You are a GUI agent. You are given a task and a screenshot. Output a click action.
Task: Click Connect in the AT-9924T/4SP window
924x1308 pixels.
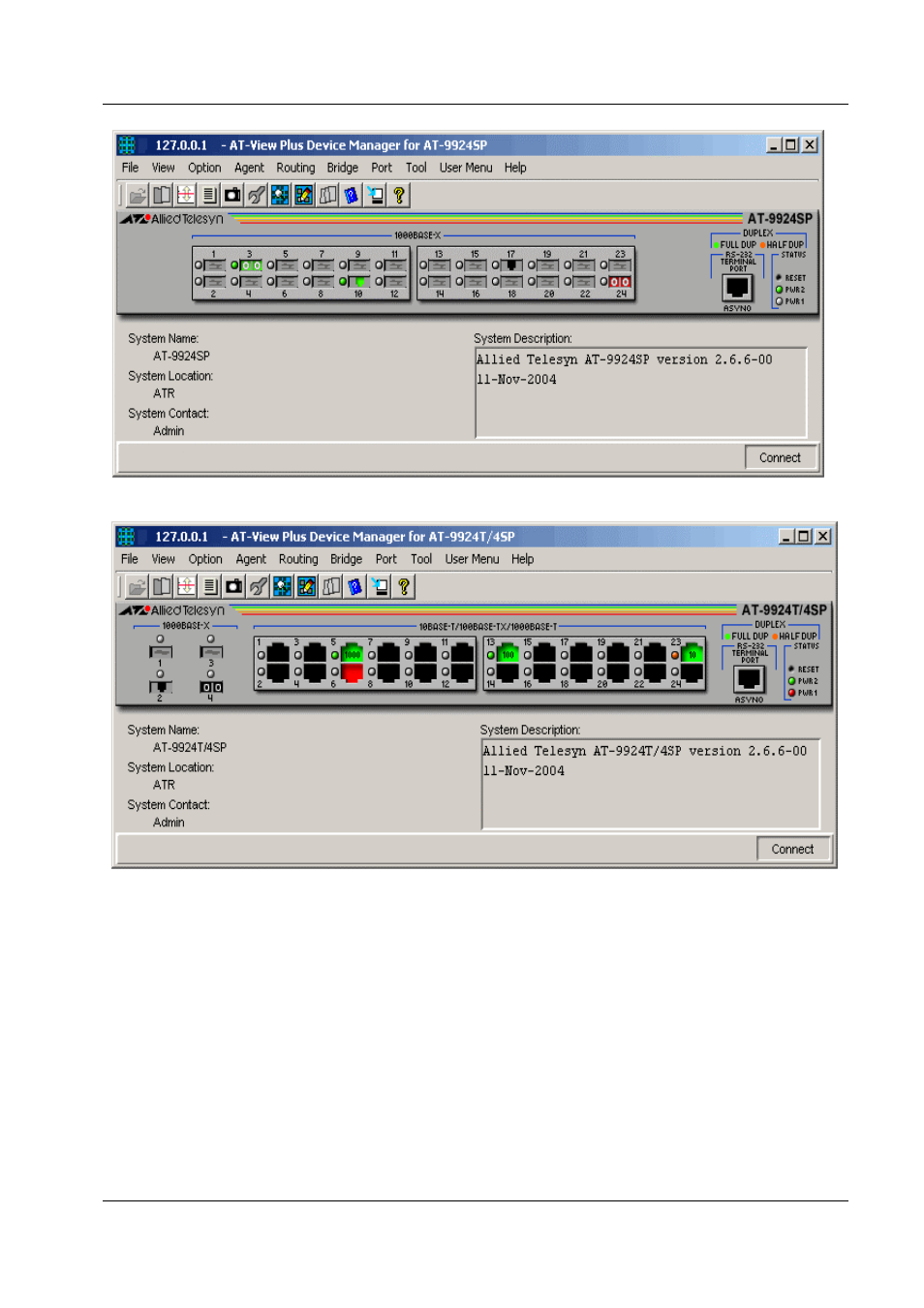(792, 849)
